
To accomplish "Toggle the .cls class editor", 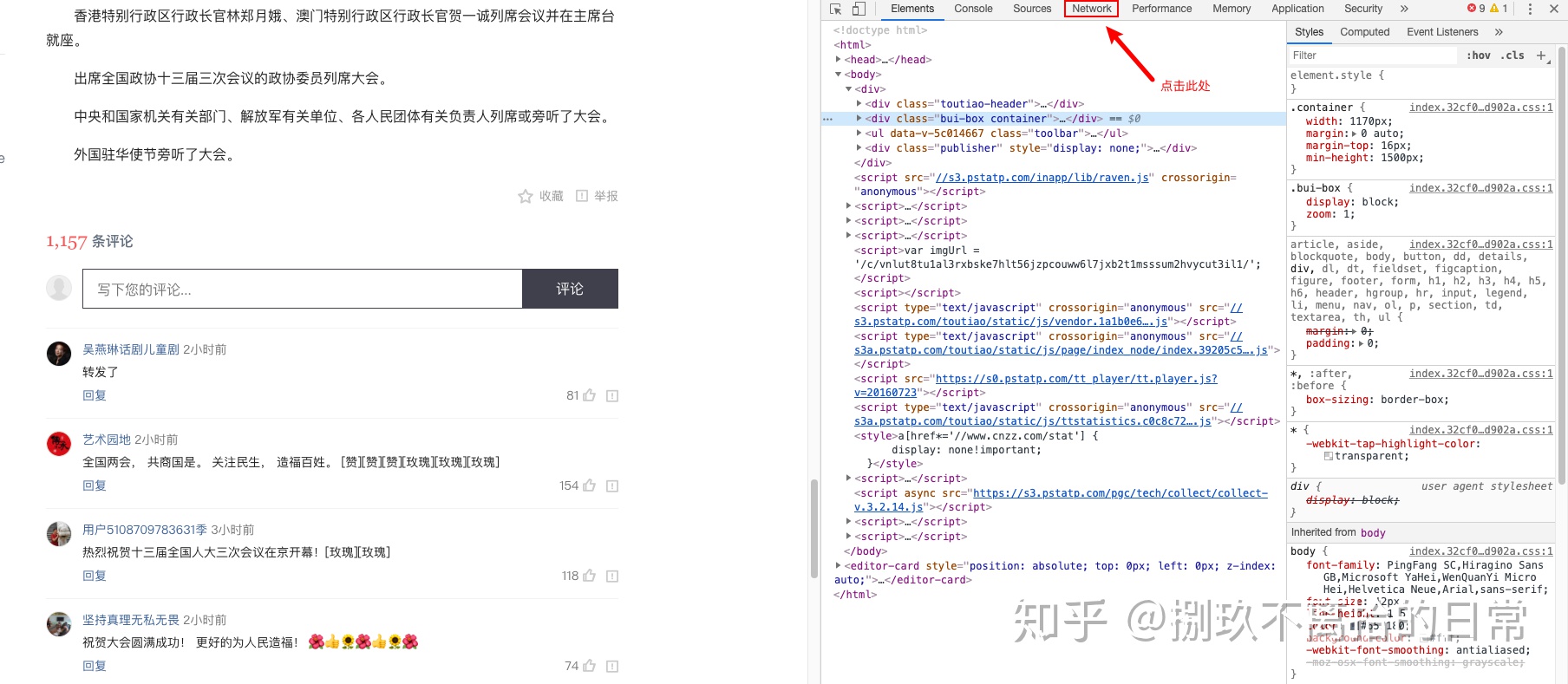I will (1513, 55).
